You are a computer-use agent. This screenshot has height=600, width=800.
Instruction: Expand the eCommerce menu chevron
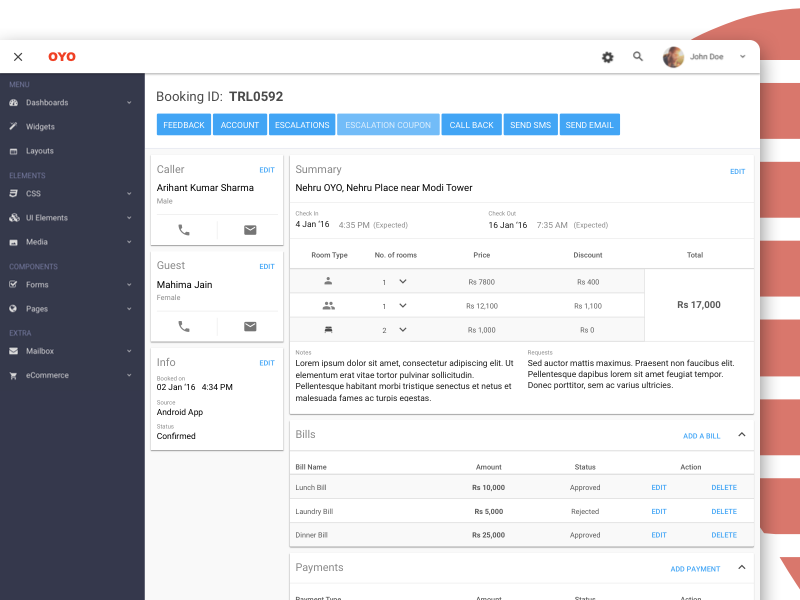point(129,375)
